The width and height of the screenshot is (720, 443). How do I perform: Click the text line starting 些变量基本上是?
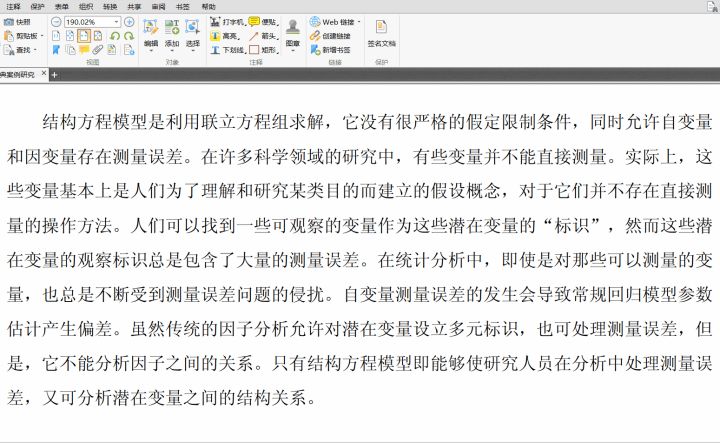click(360, 191)
